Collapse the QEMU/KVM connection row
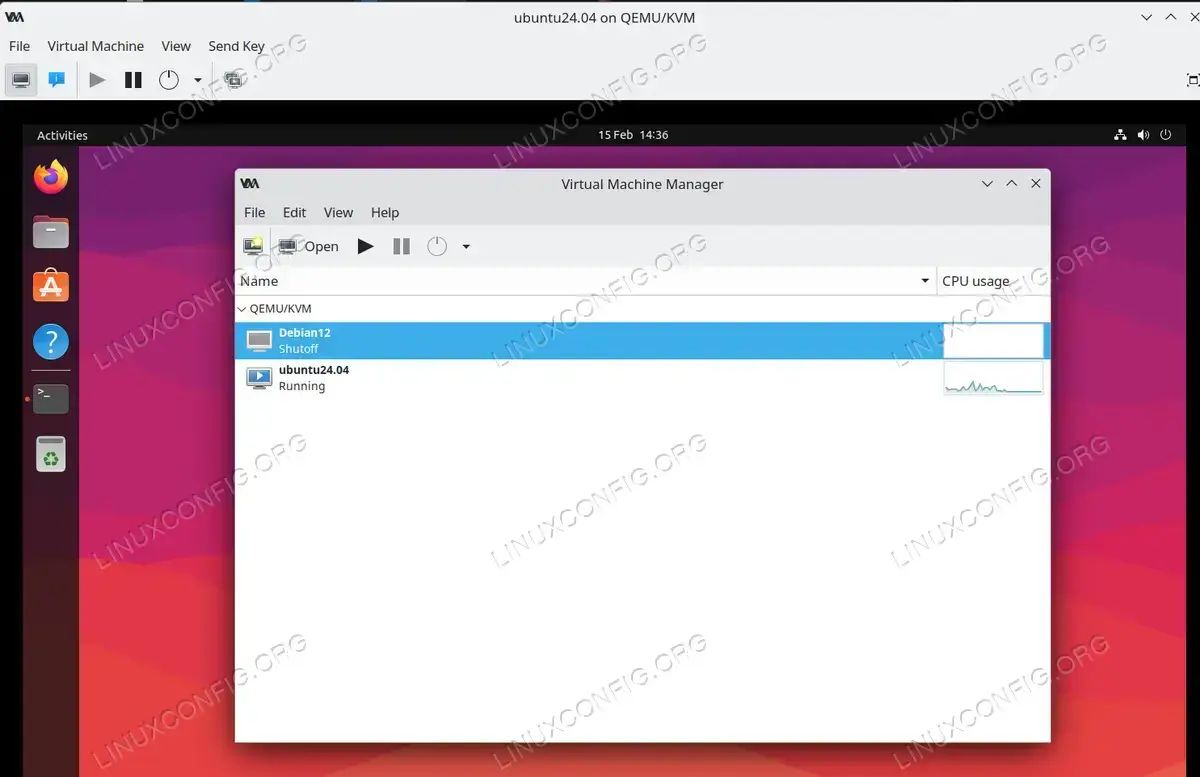The width and height of the screenshot is (1200, 777). click(x=242, y=309)
